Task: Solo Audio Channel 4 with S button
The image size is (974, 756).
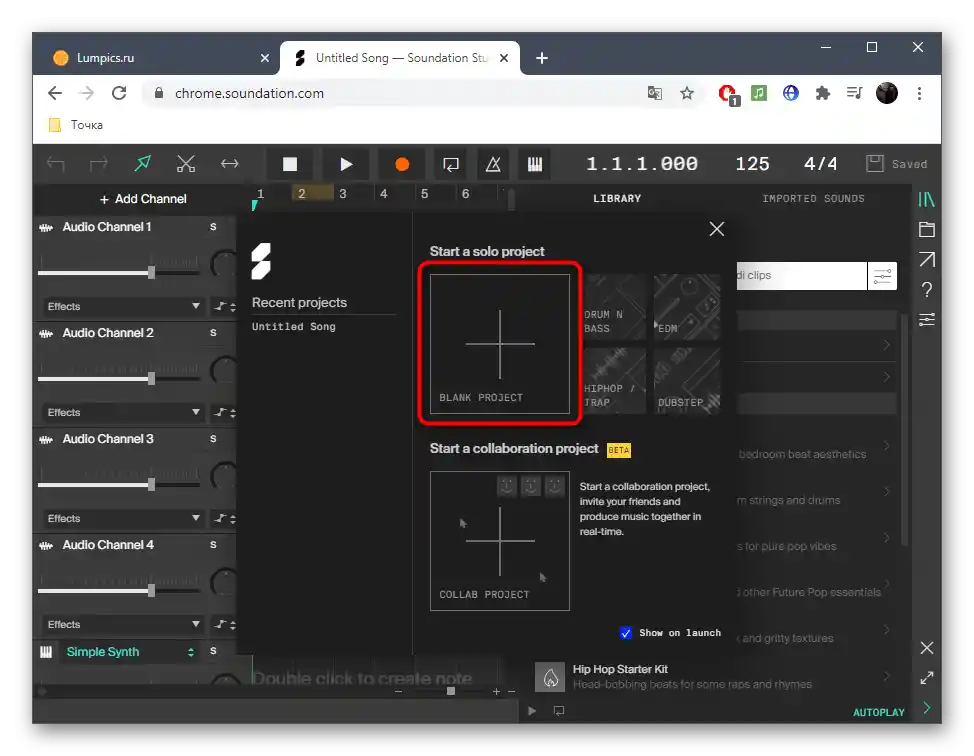Action: (213, 545)
